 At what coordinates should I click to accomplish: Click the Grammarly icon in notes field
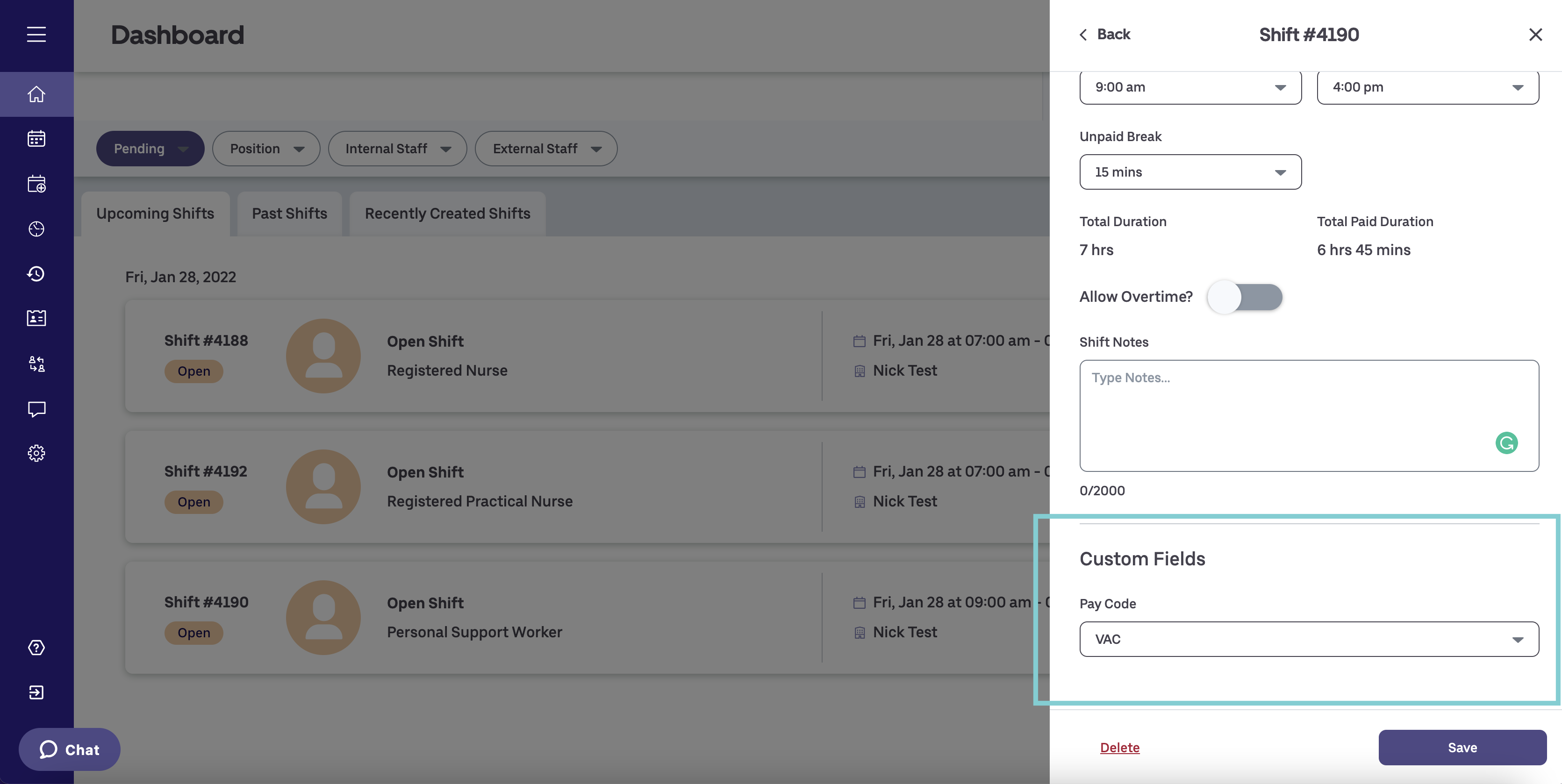(1506, 442)
